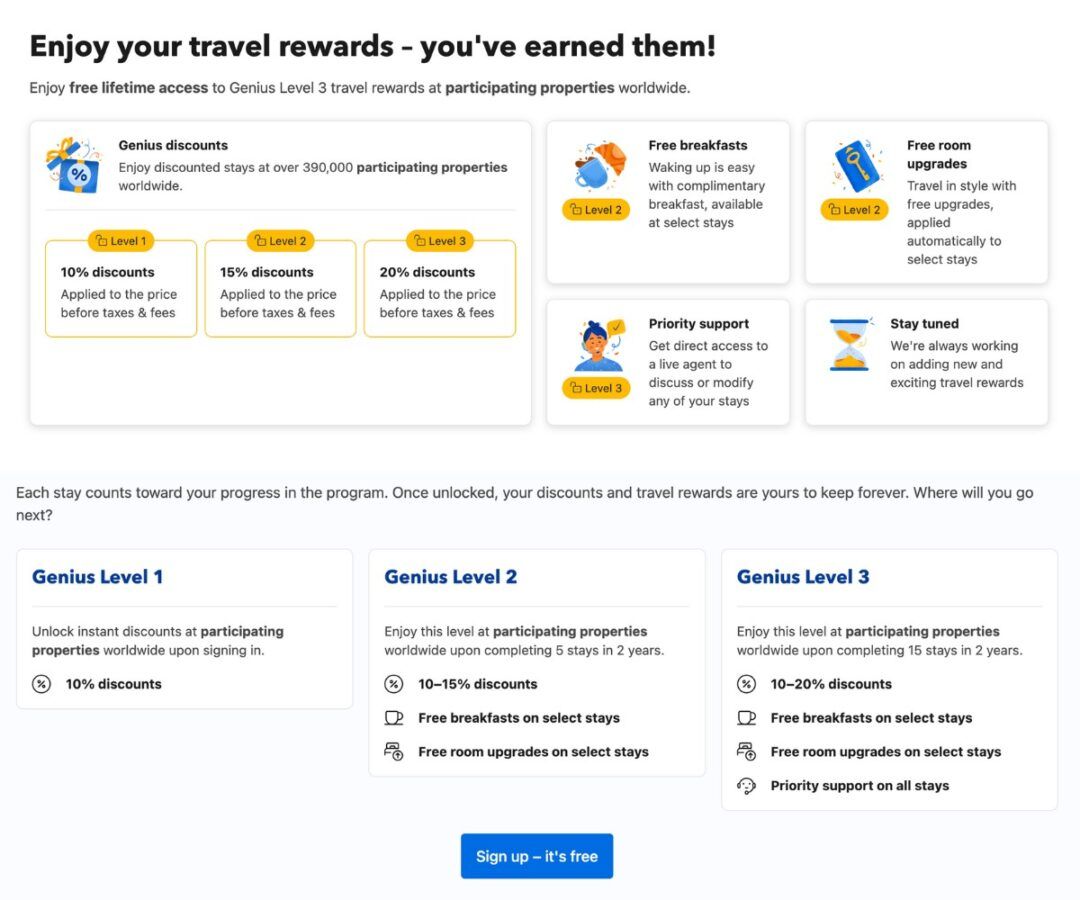Click the speech bubble breakfast icon in Level 2
Viewport: 1080px width, 900px height.
(393, 717)
